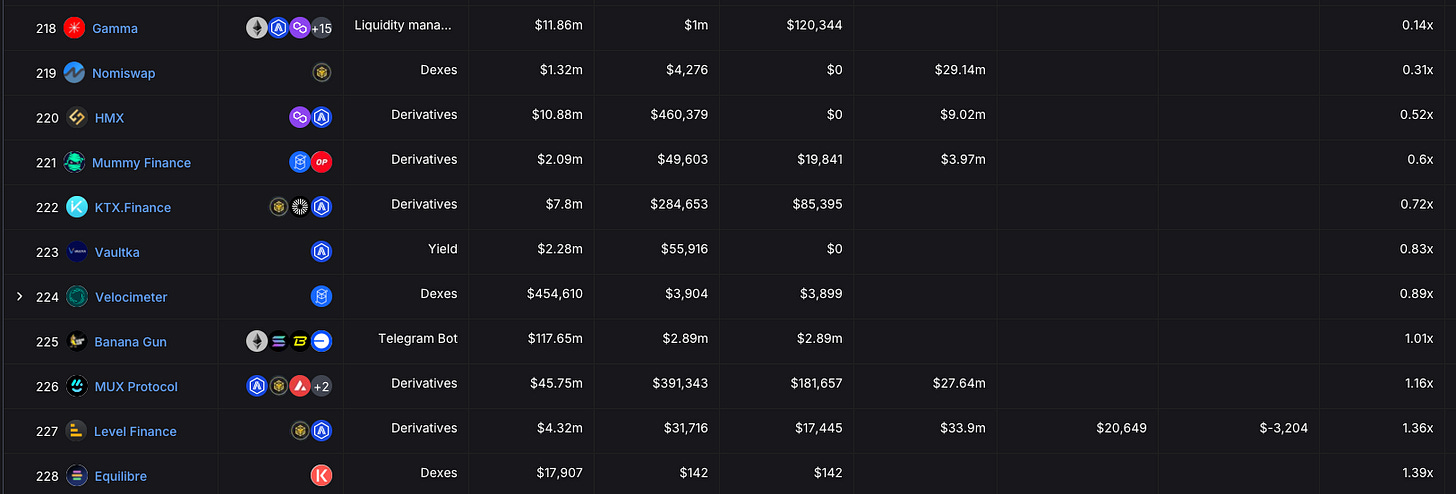Click the MUX Protocol logo icon

tap(77, 386)
